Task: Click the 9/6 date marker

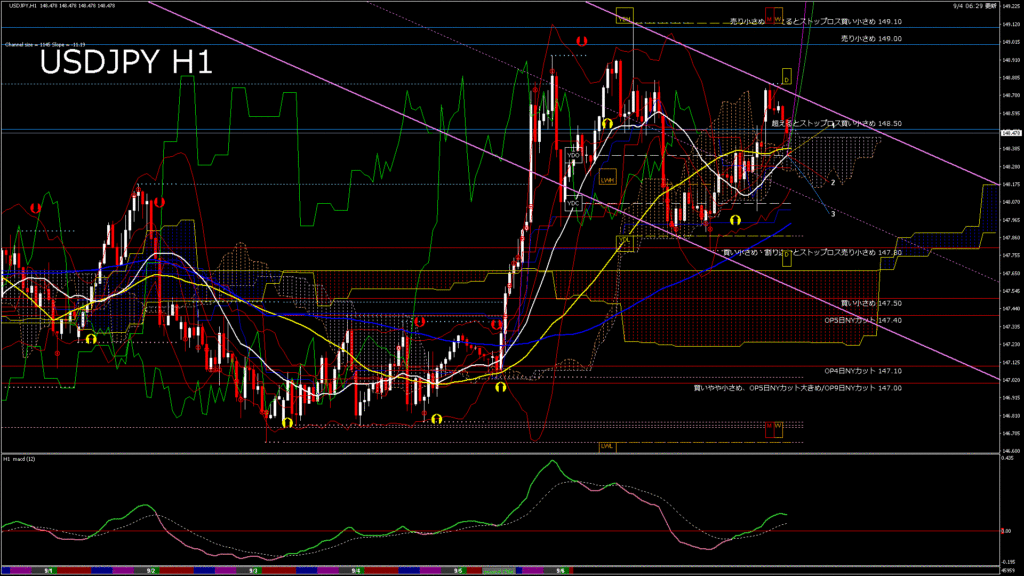Action: [560, 570]
